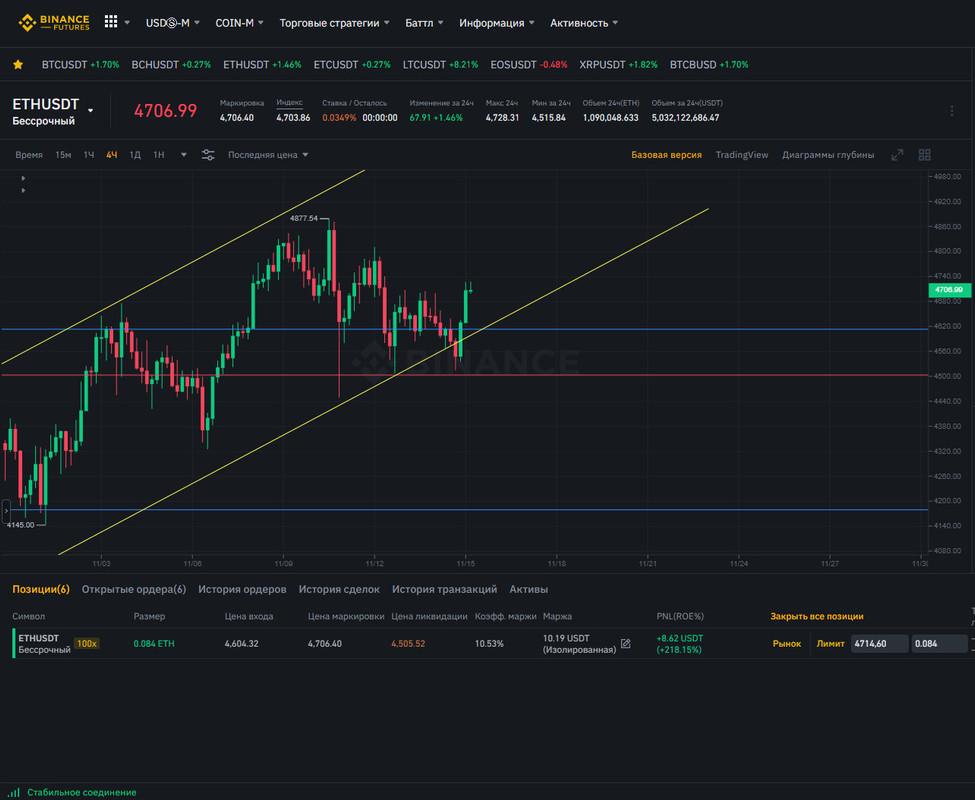Open the Активность dropdown menu

click(584, 23)
